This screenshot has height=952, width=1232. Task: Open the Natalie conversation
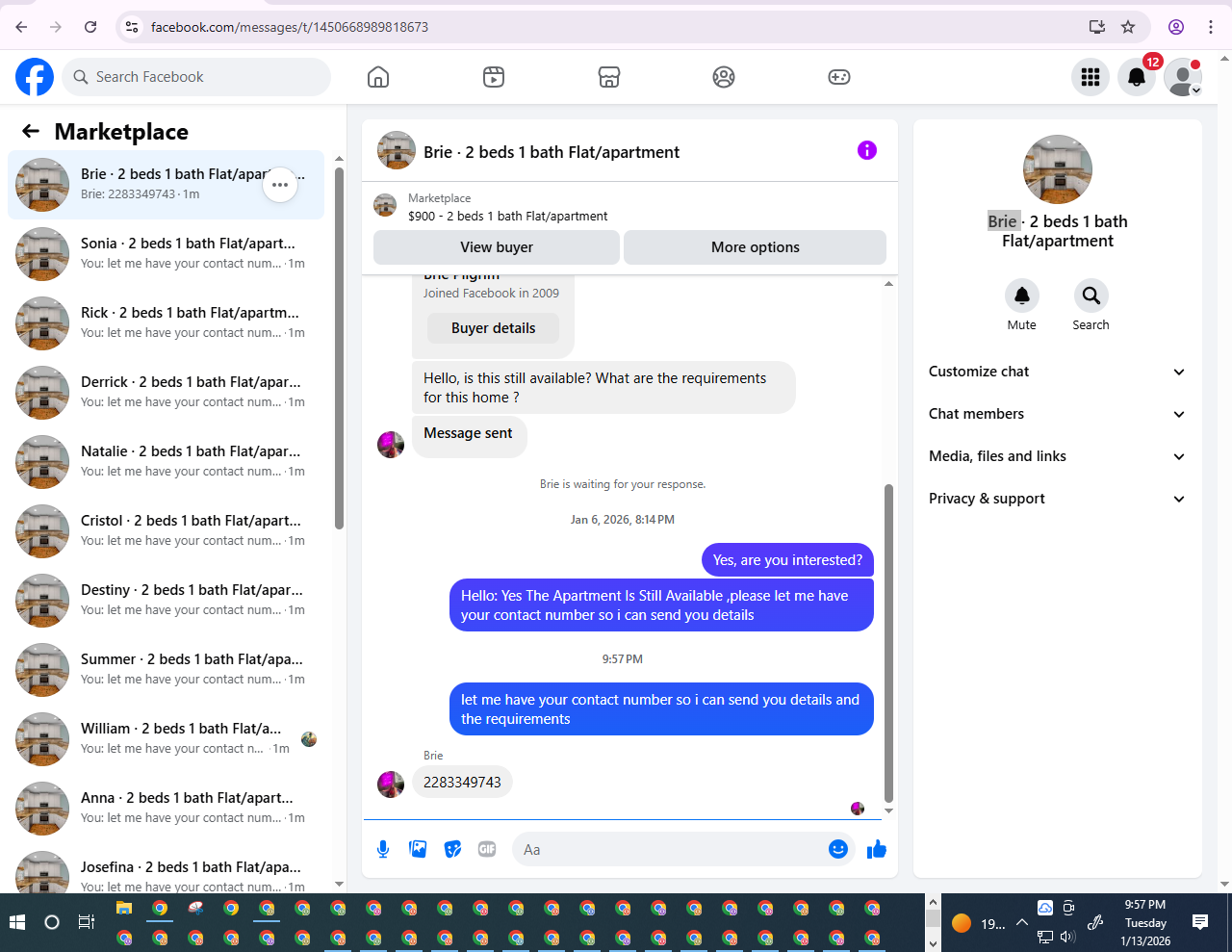[166, 462]
